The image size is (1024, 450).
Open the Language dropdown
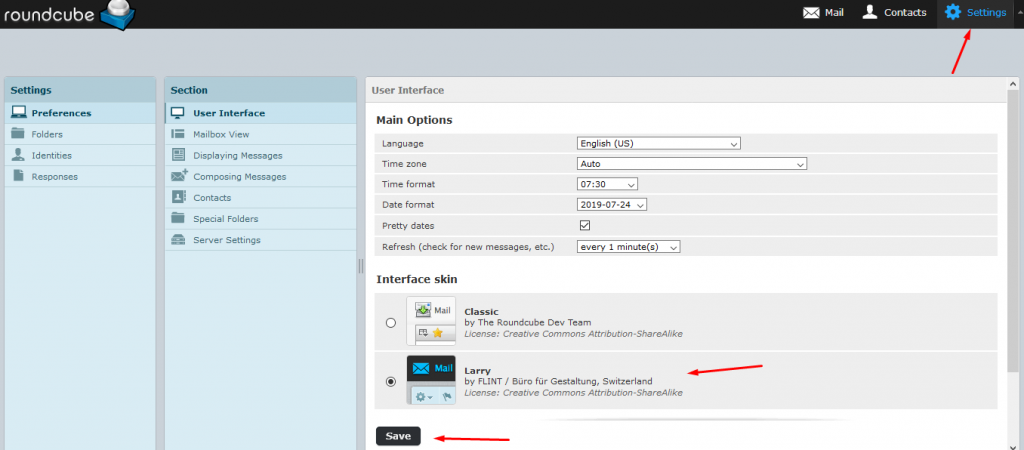(x=658, y=143)
